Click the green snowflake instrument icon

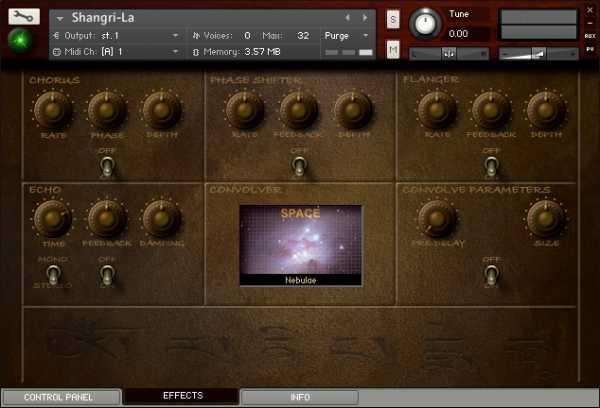(x=20, y=40)
